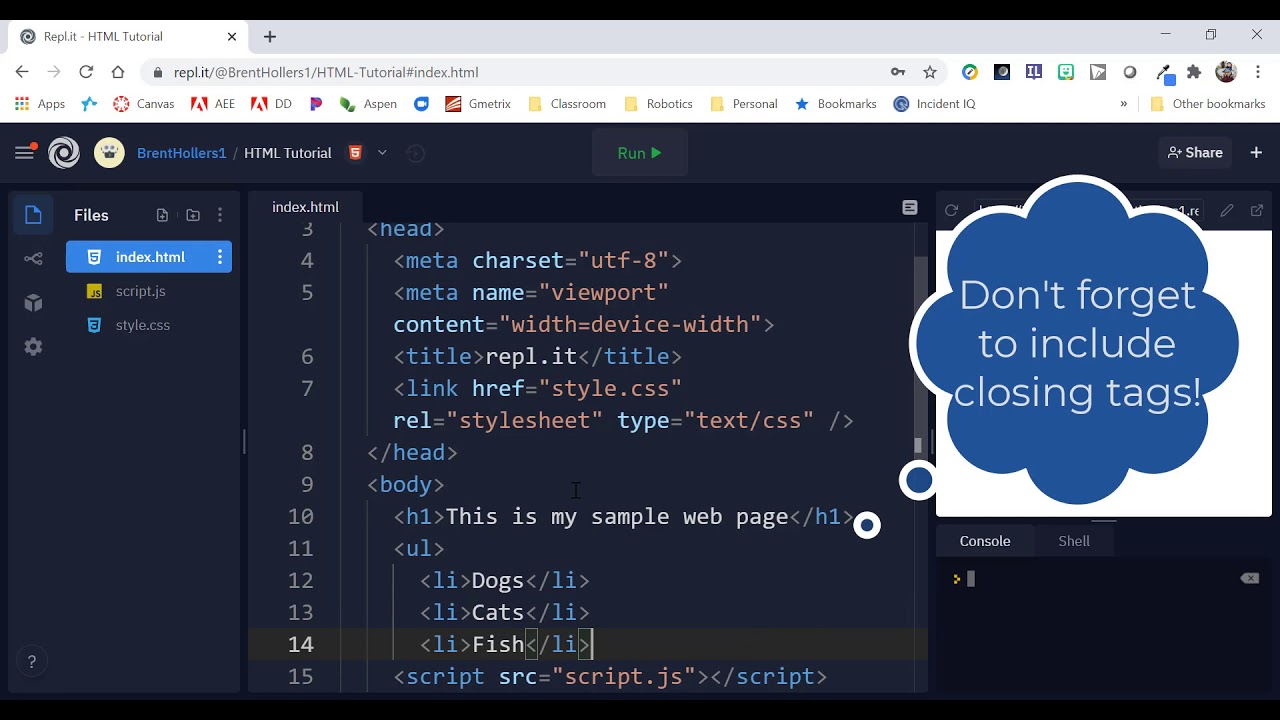Toggle the editor code formatting icon

(909, 208)
